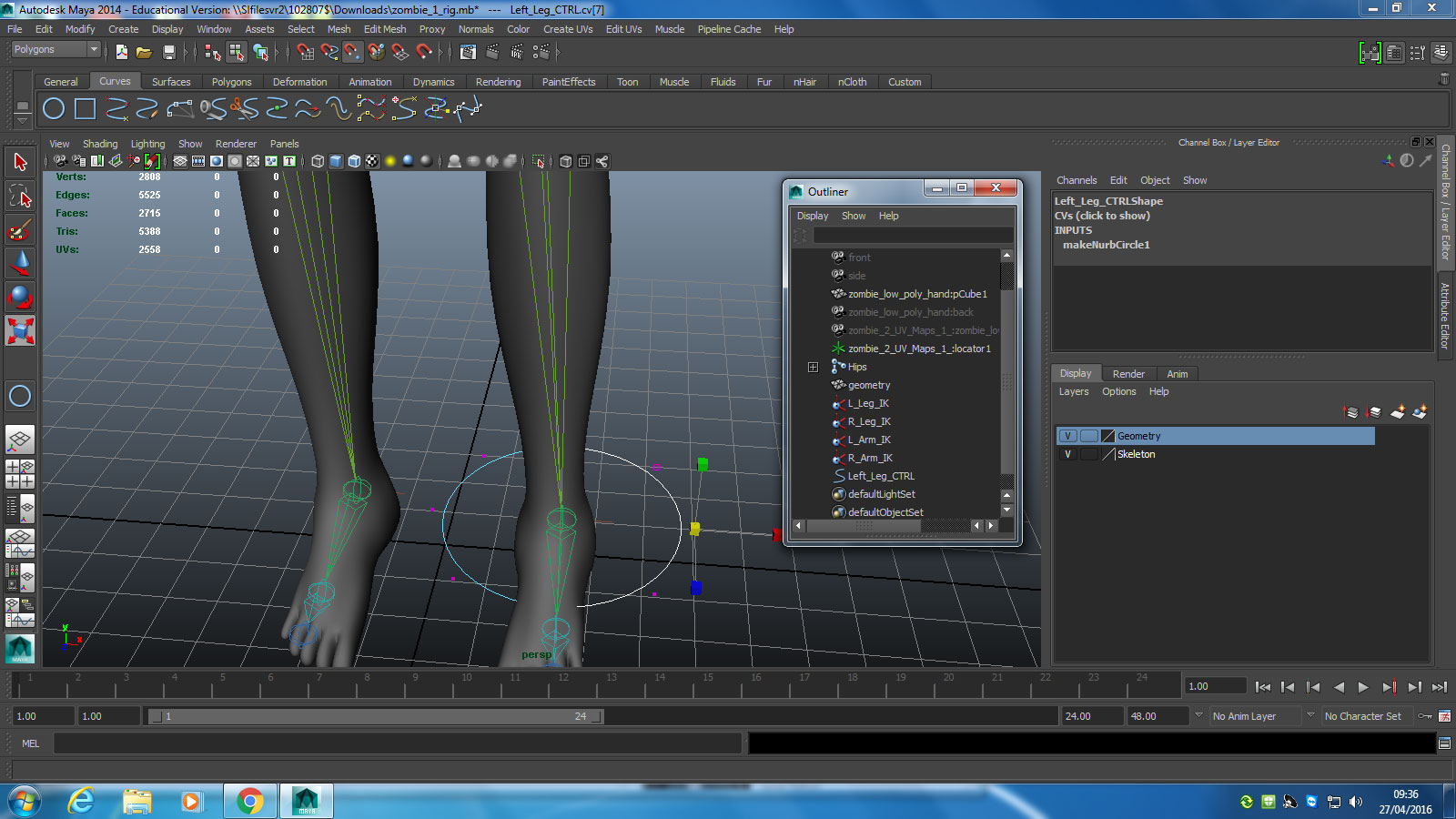Screen dimensions: 1456x819
Task: Activate the Scale tool in toolbox
Action: point(20,330)
